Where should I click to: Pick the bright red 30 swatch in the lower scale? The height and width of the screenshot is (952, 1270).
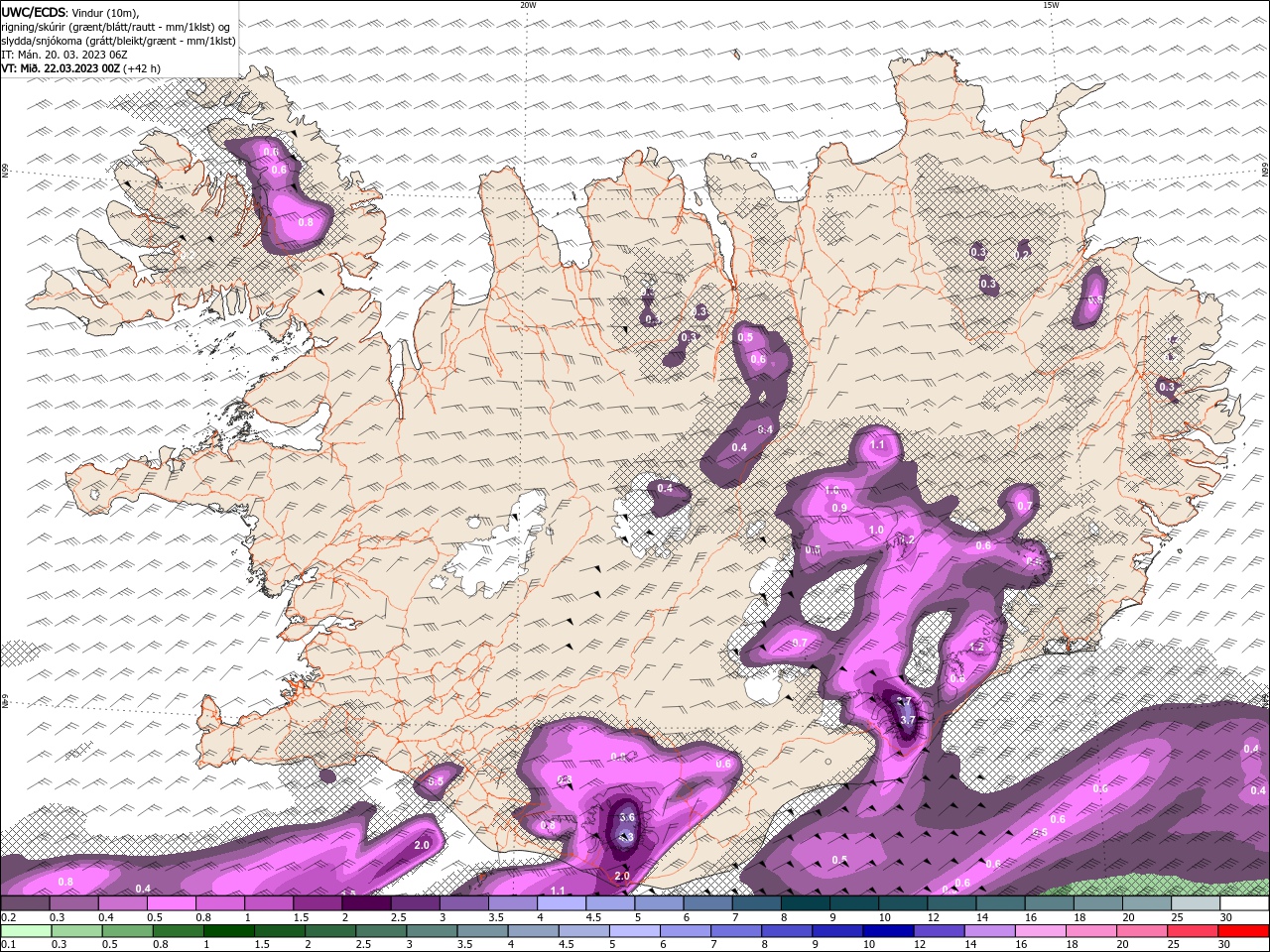pos(1242,931)
